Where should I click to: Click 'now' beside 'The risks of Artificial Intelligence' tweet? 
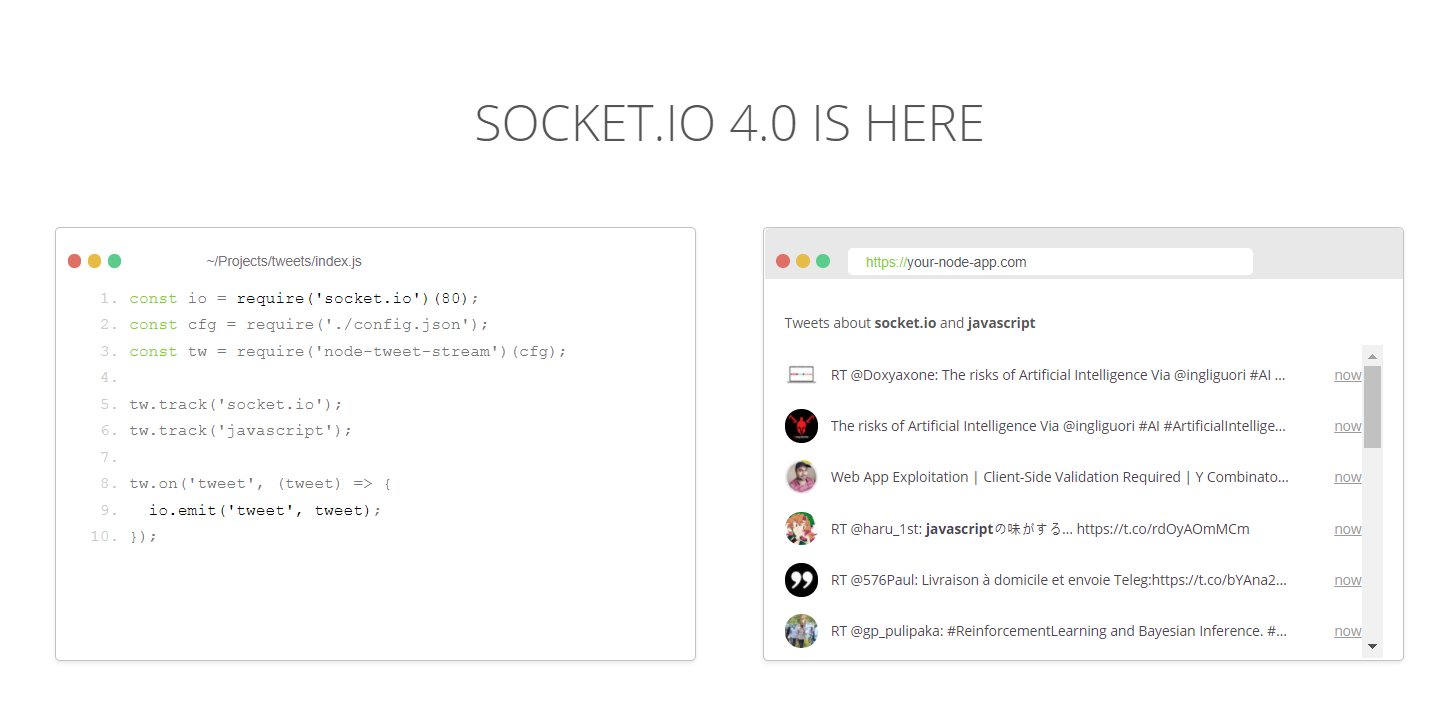(1348, 426)
